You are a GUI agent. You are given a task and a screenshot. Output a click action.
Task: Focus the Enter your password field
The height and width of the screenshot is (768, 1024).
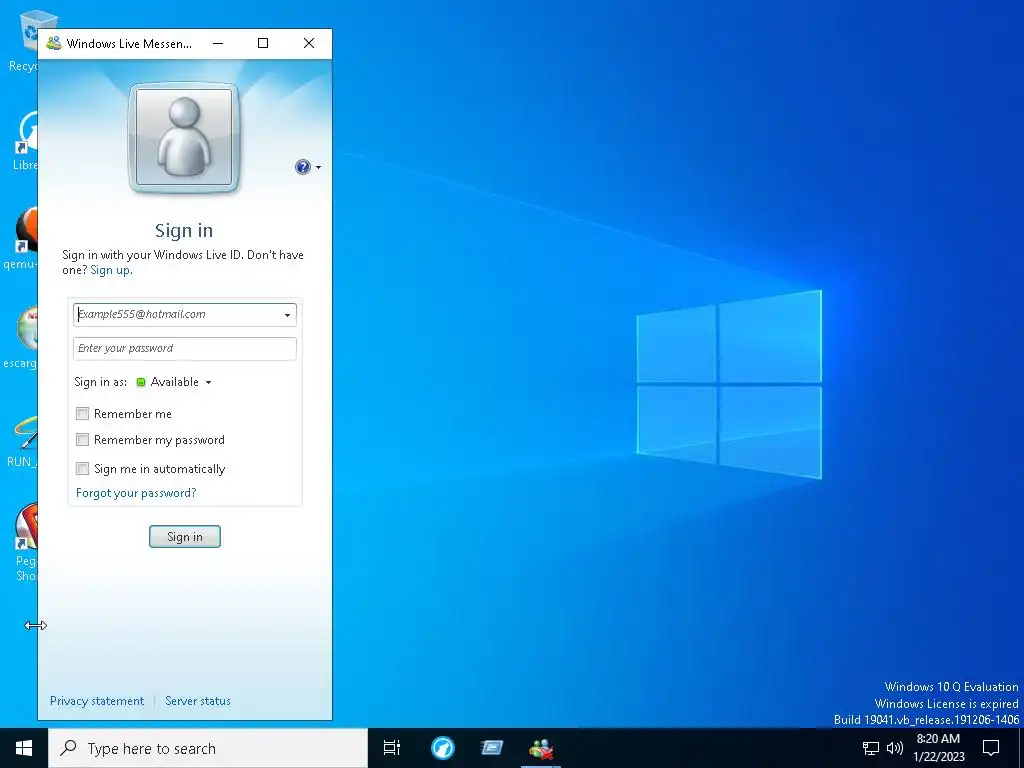point(185,349)
